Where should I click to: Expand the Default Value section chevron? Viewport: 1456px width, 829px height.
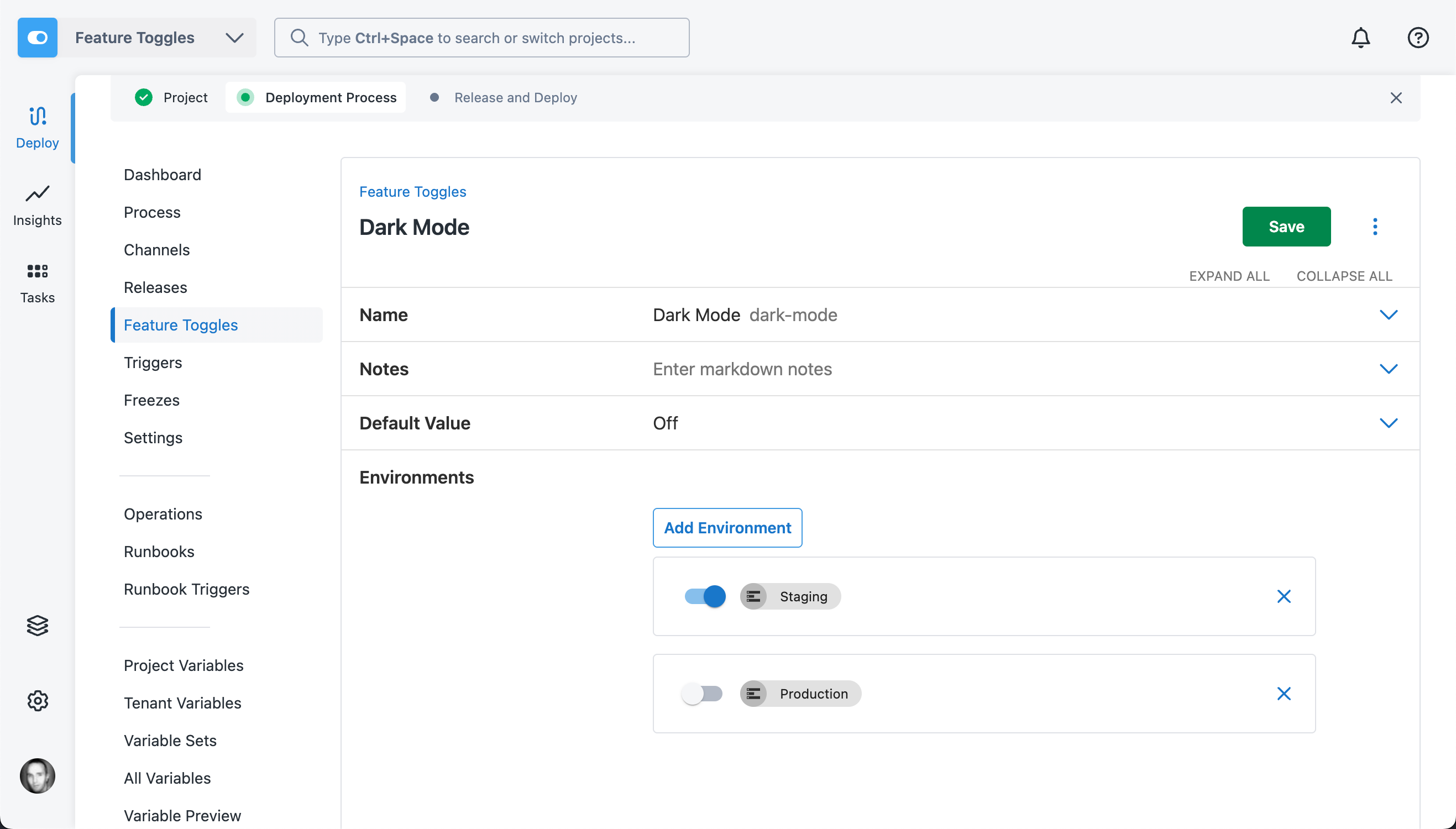click(x=1388, y=423)
